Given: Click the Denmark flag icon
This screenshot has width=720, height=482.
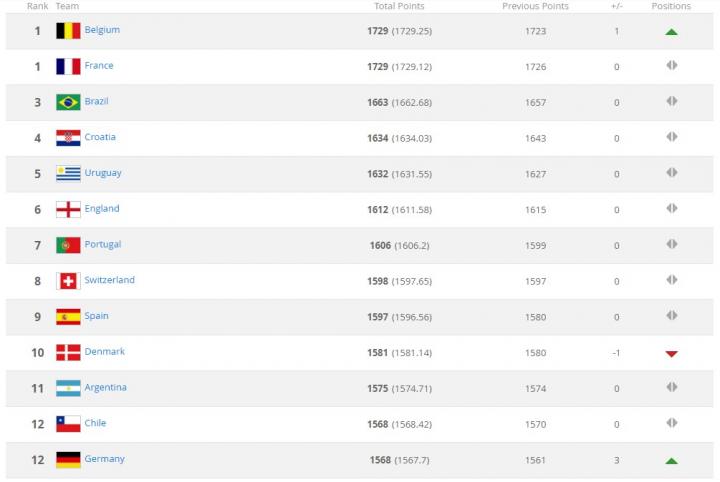Looking at the screenshot, I should 68,352.
